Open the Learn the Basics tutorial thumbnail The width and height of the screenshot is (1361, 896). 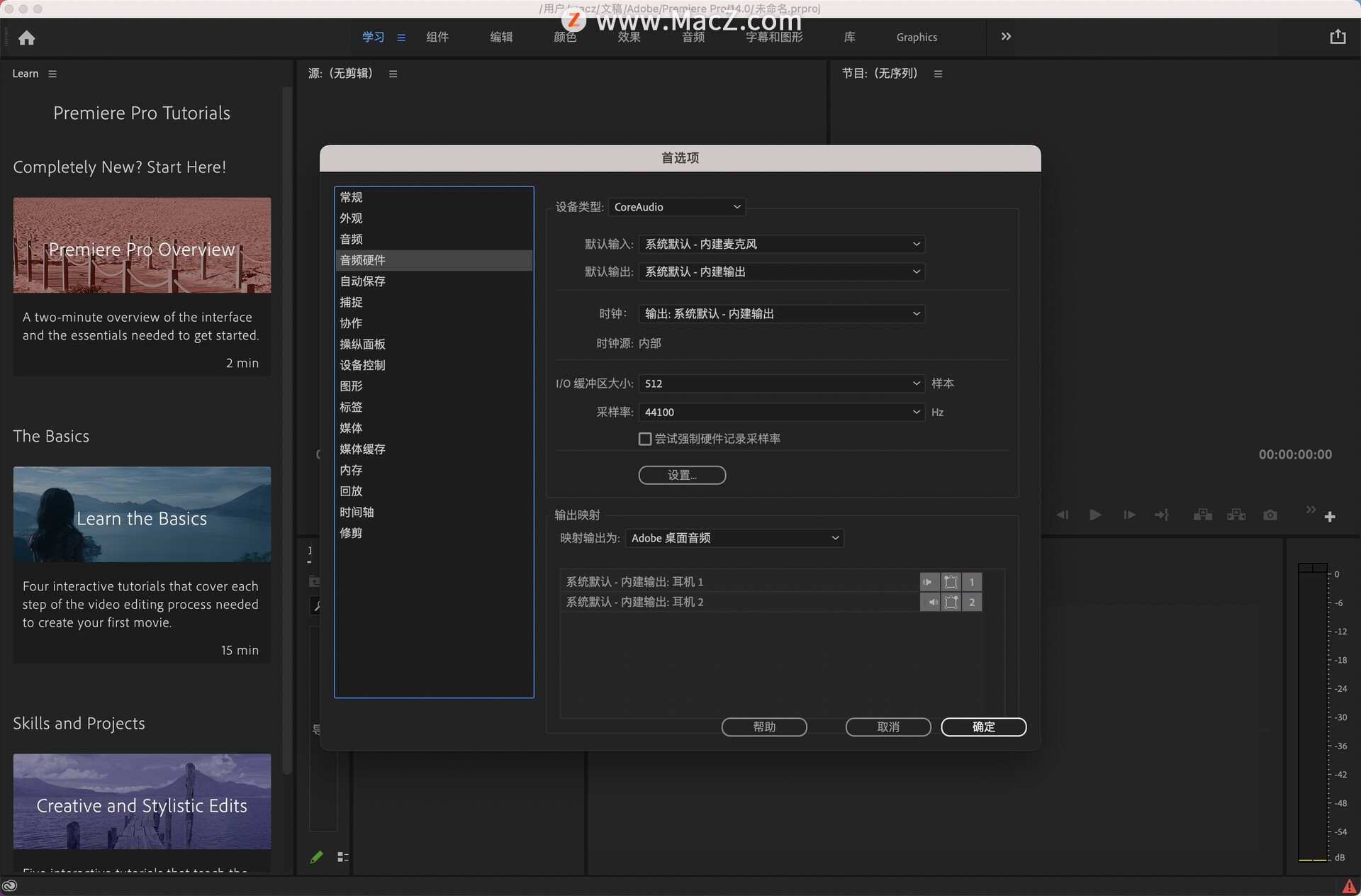[x=142, y=514]
